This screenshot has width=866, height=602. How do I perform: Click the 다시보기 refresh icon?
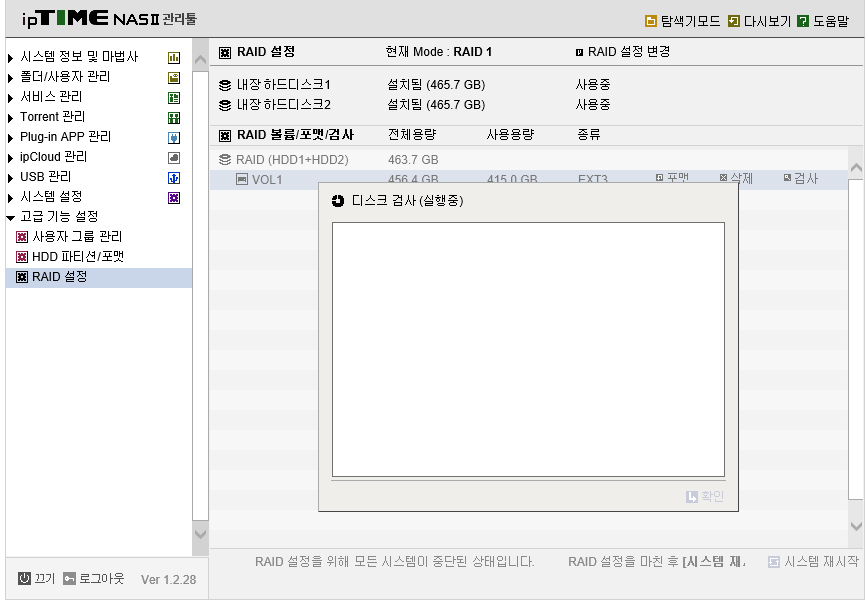(x=733, y=21)
